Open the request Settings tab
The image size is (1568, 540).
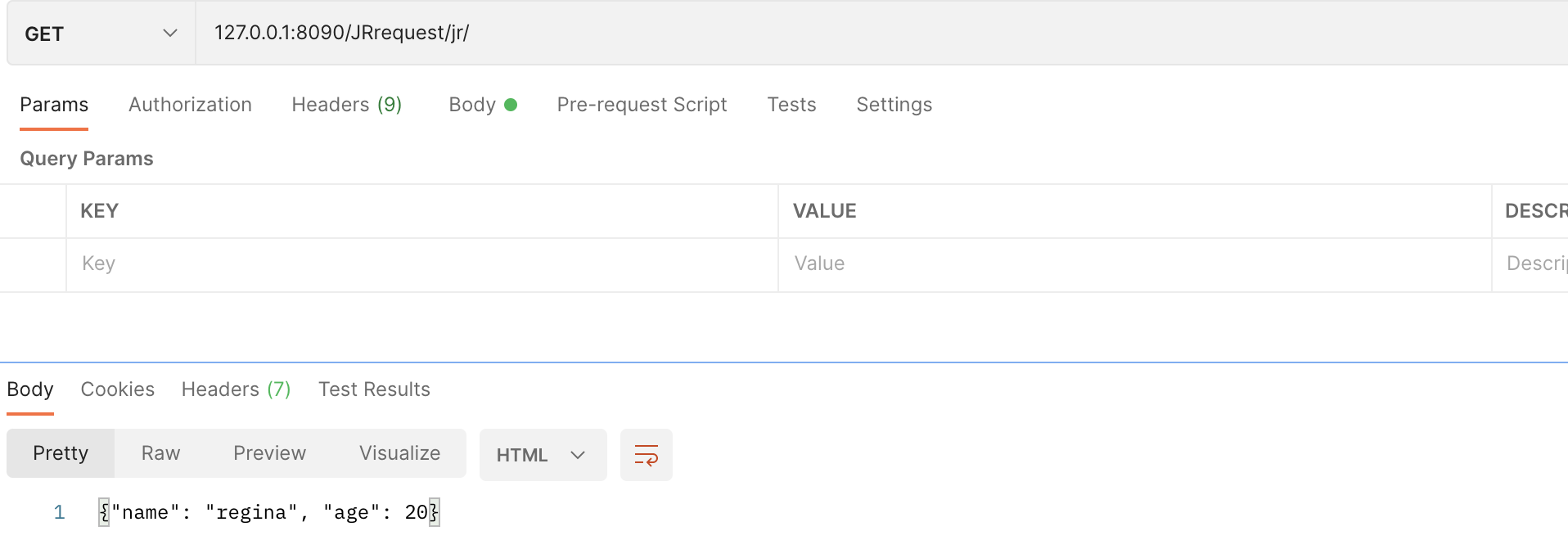(894, 105)
